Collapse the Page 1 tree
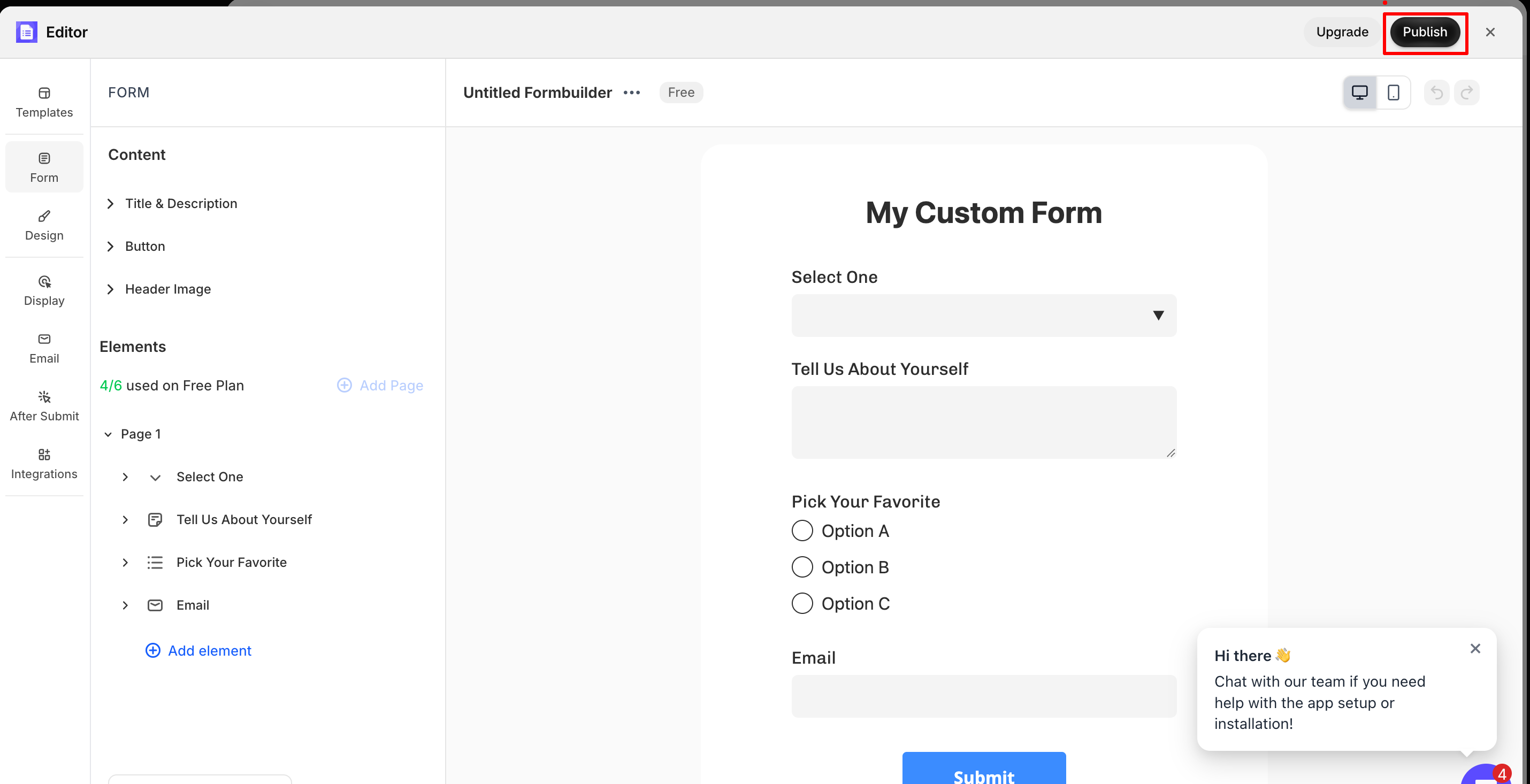The width and height of the screenshot is (1530, 784). [x=108, y=434]
